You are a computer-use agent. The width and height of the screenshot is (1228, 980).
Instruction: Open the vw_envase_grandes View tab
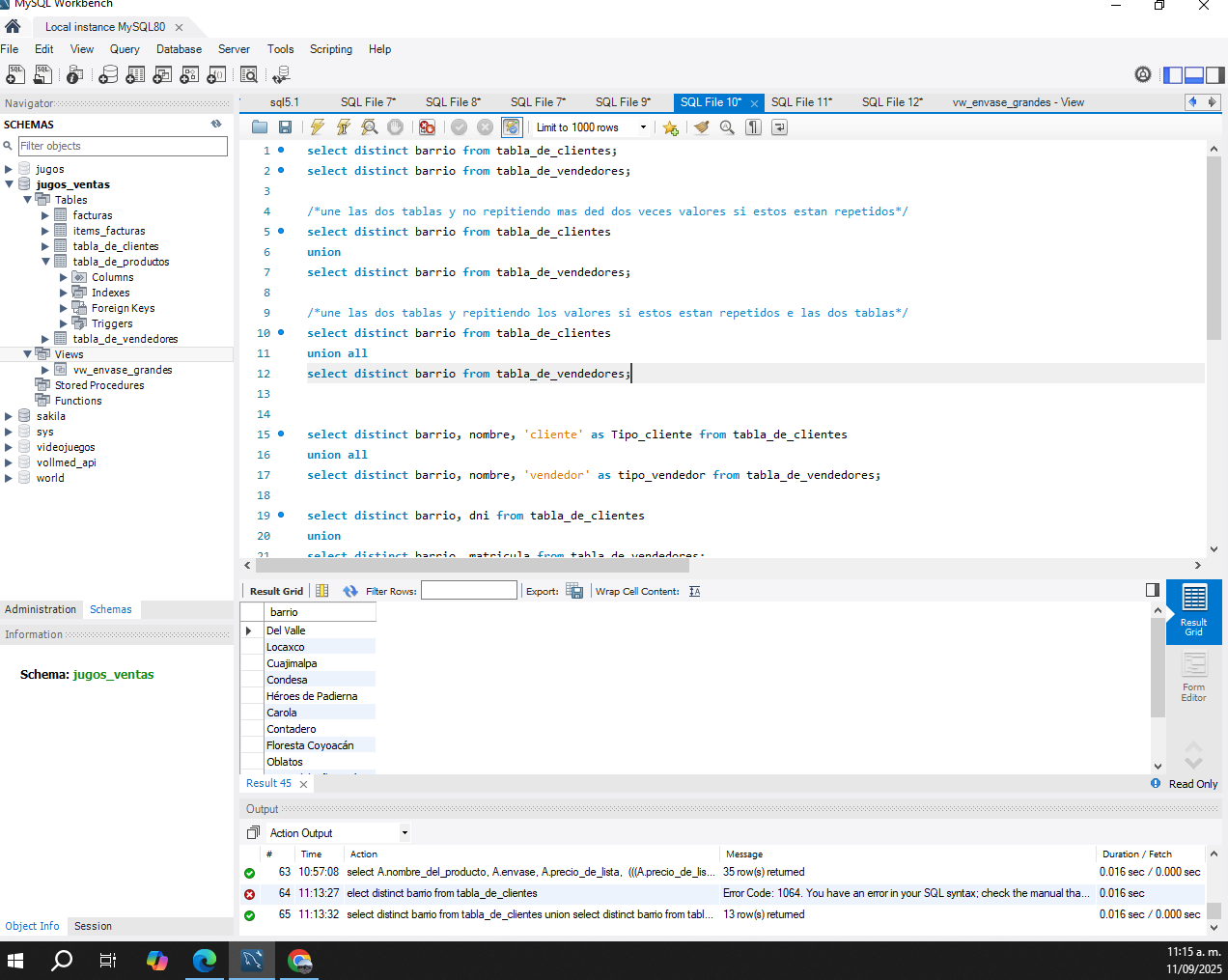point(1018,102)
